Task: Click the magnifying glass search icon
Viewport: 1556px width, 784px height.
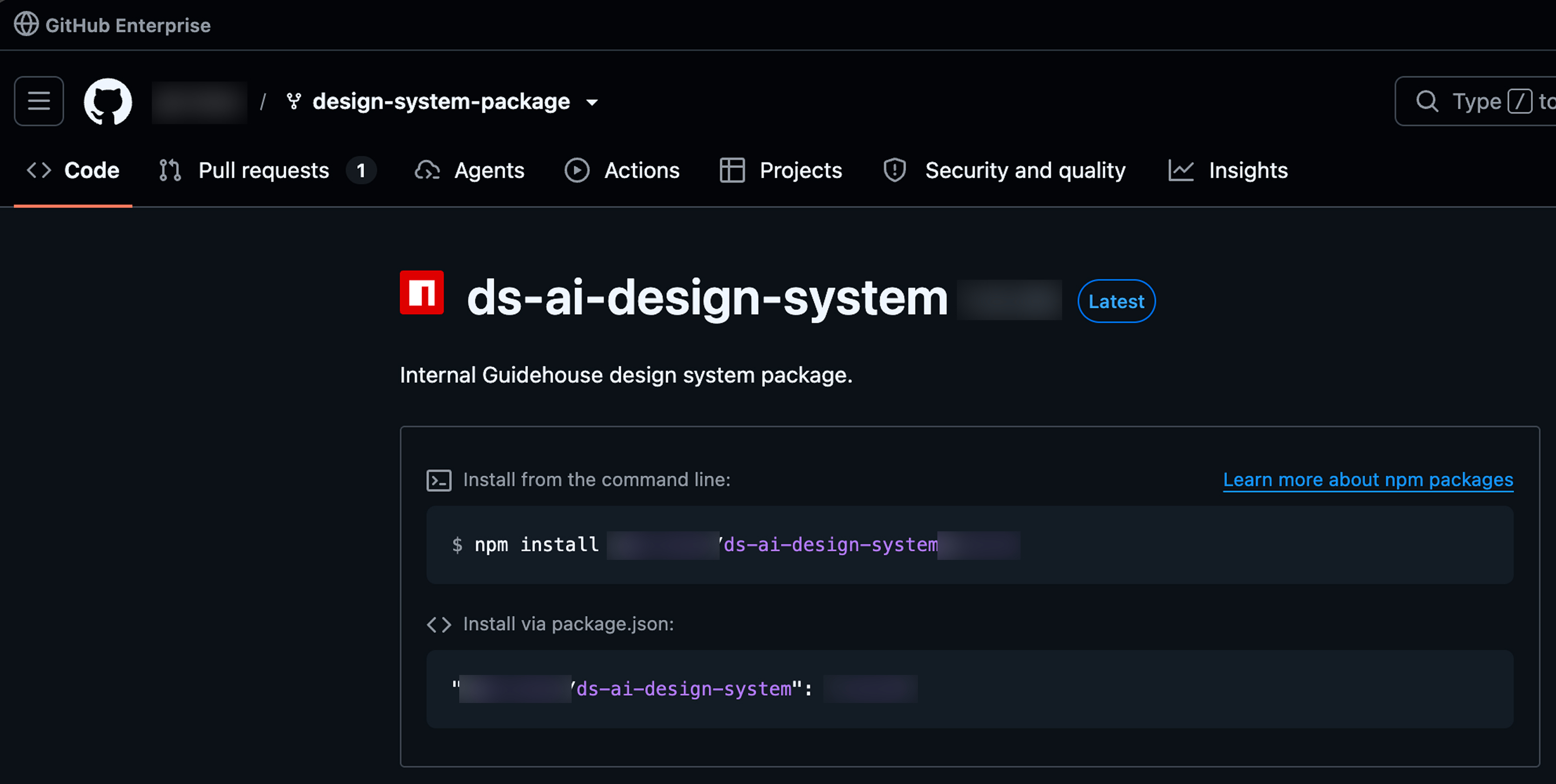Action: (1427, 101)
